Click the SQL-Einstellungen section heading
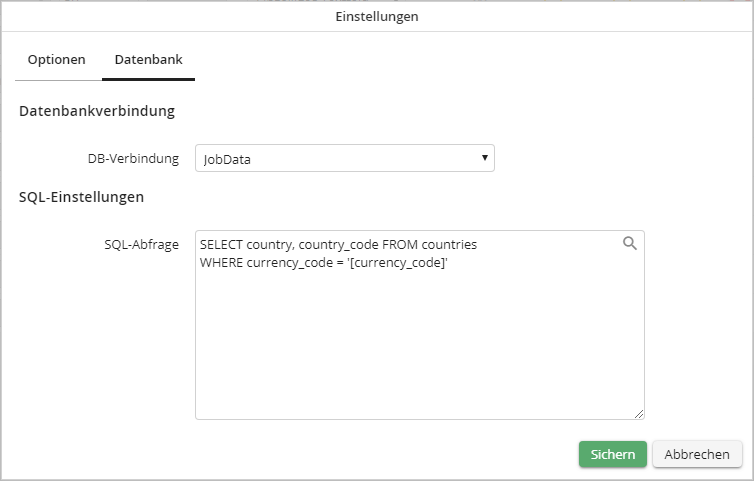Image resolution: width=754 pixels, height=481 pixels. 81,197
